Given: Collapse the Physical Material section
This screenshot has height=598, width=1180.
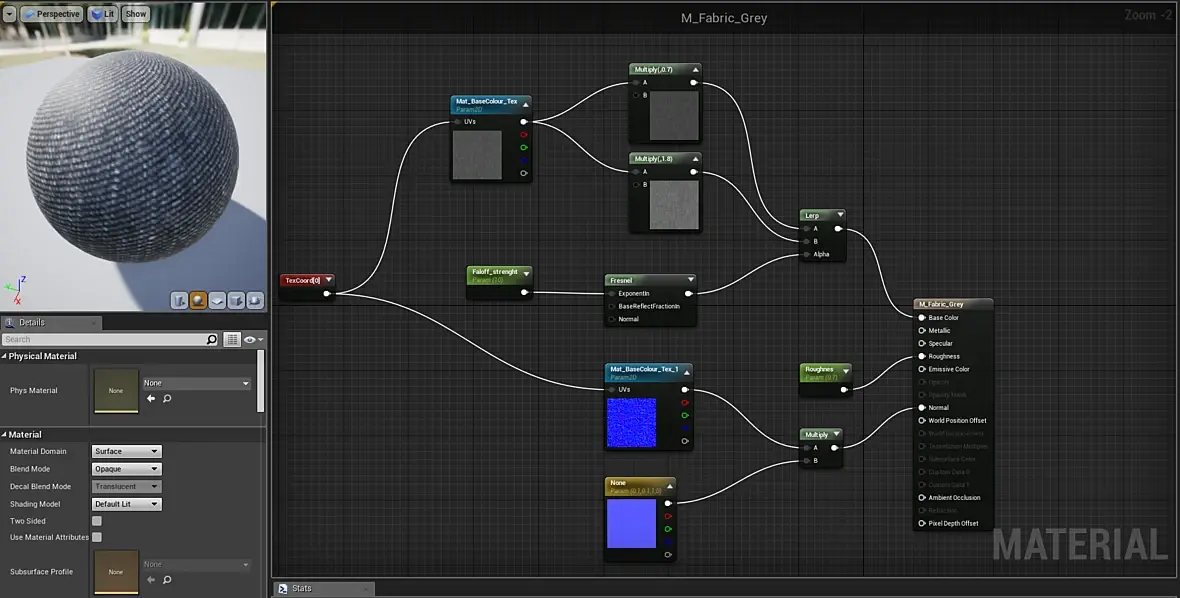Looking at the screenshot, I should point(5,356).
